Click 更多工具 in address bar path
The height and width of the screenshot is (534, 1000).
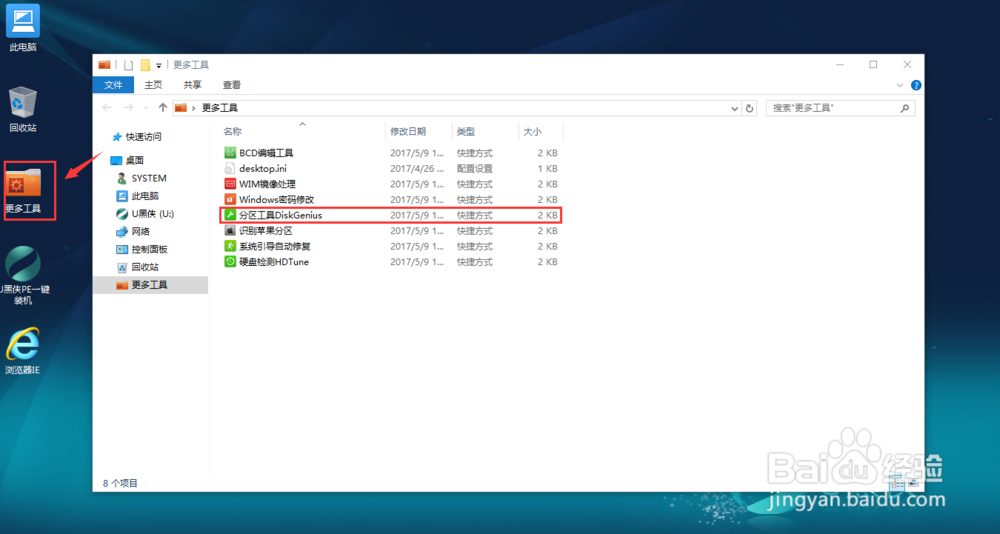(220, 108)
